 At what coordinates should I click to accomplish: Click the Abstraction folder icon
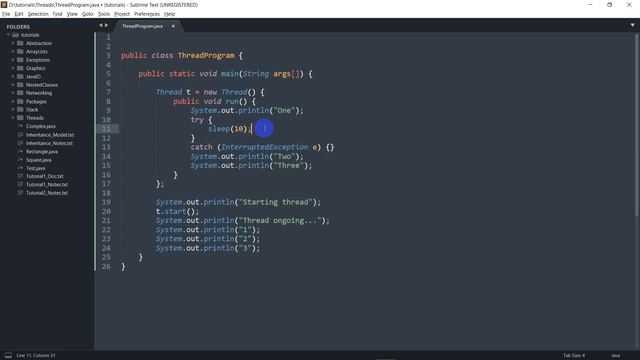pos(20,43)
